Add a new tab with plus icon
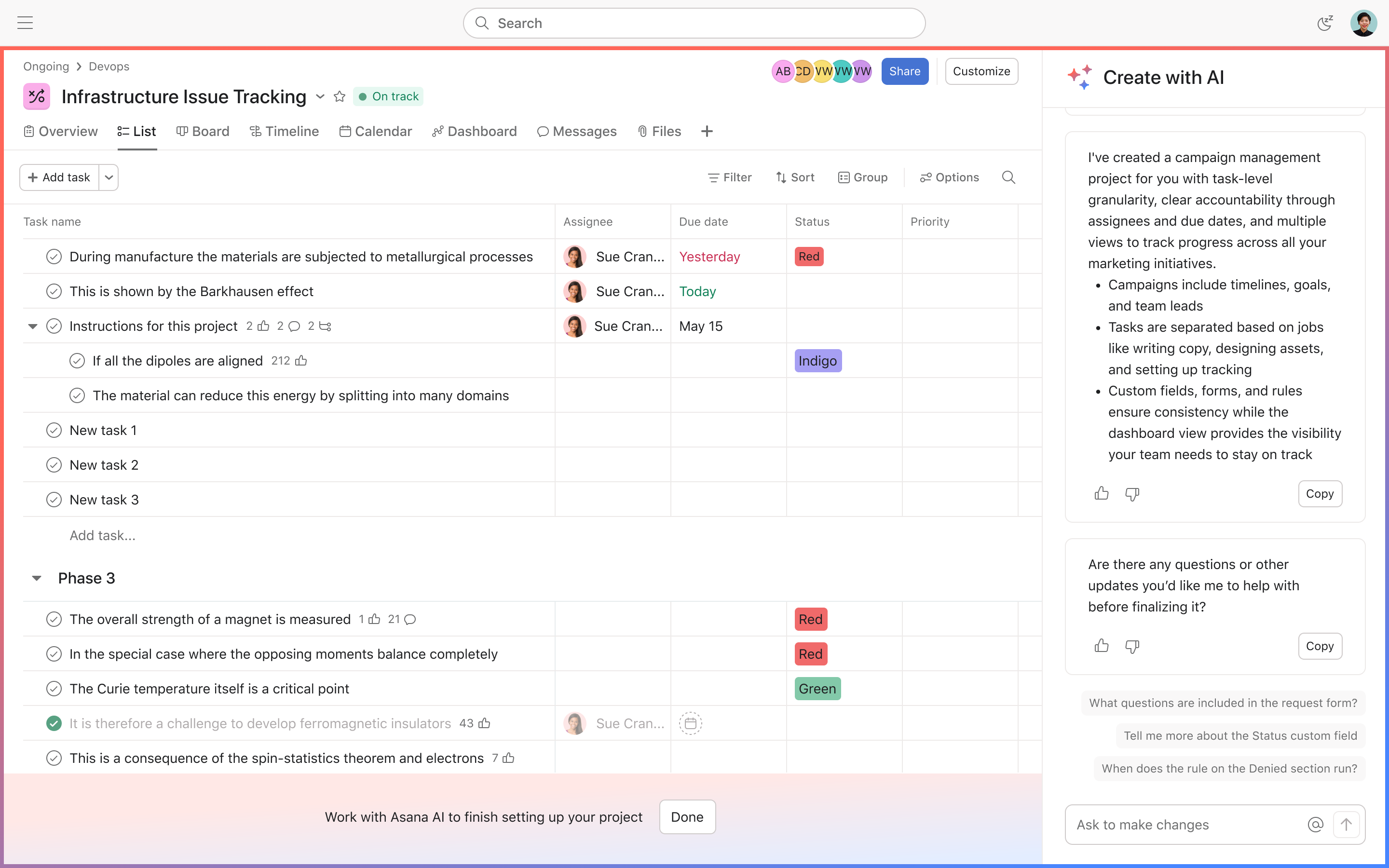 click(x=707, y=132)
